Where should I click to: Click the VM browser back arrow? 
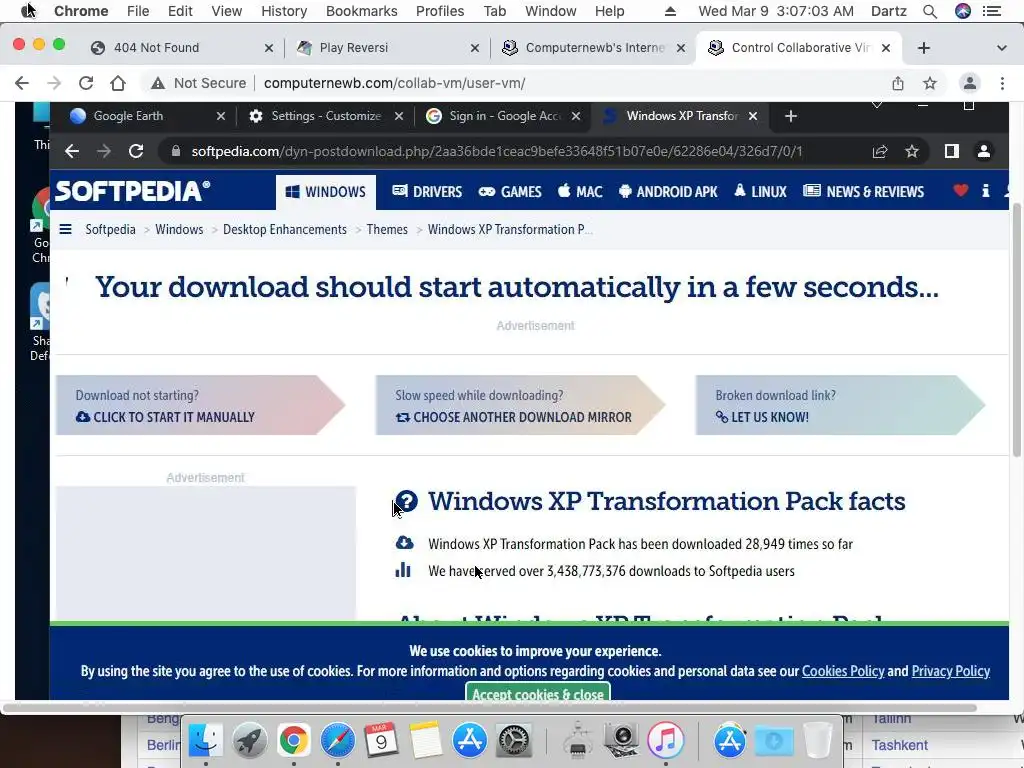tap(72, 151)
